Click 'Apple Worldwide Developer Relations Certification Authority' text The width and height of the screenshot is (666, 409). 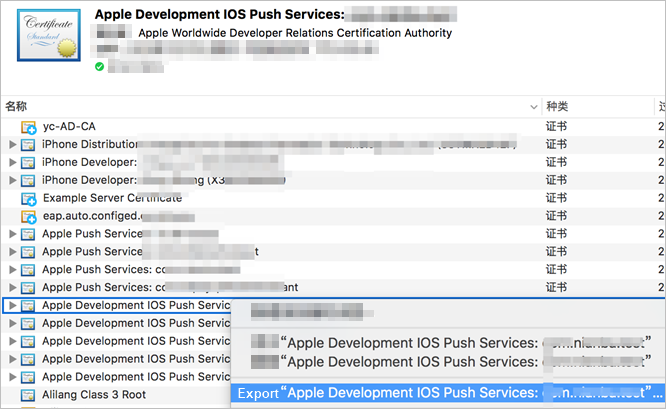click(x=295, y=33)
